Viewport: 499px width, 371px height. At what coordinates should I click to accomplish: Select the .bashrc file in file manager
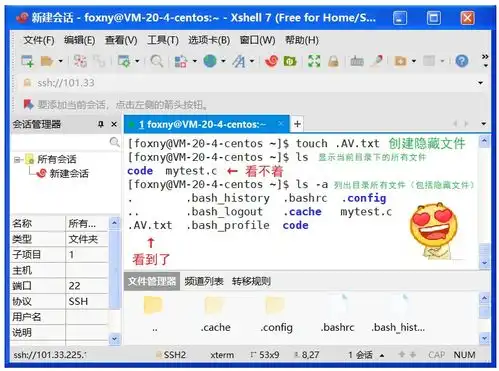point(337,314)
